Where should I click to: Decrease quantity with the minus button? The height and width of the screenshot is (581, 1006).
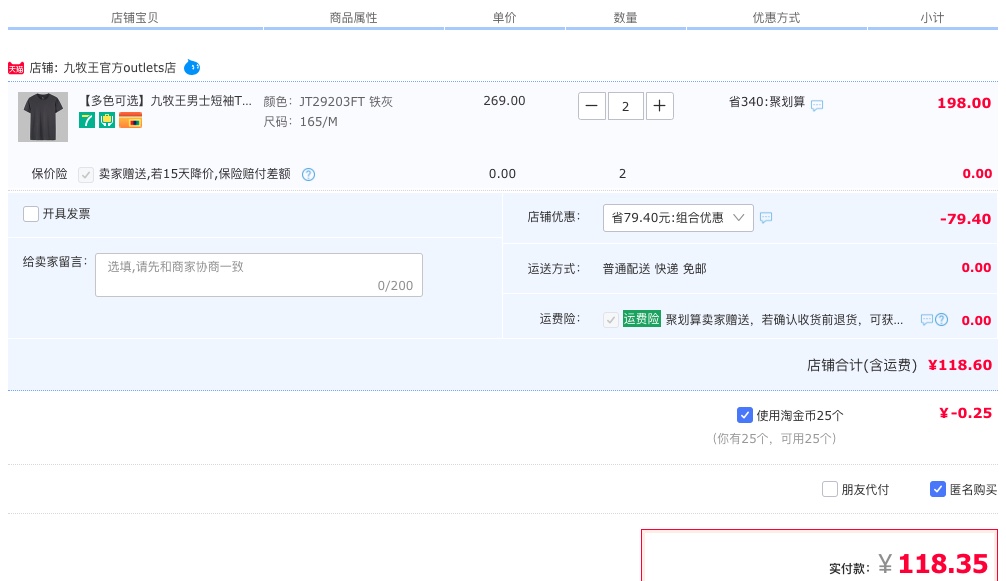[592, 106]
